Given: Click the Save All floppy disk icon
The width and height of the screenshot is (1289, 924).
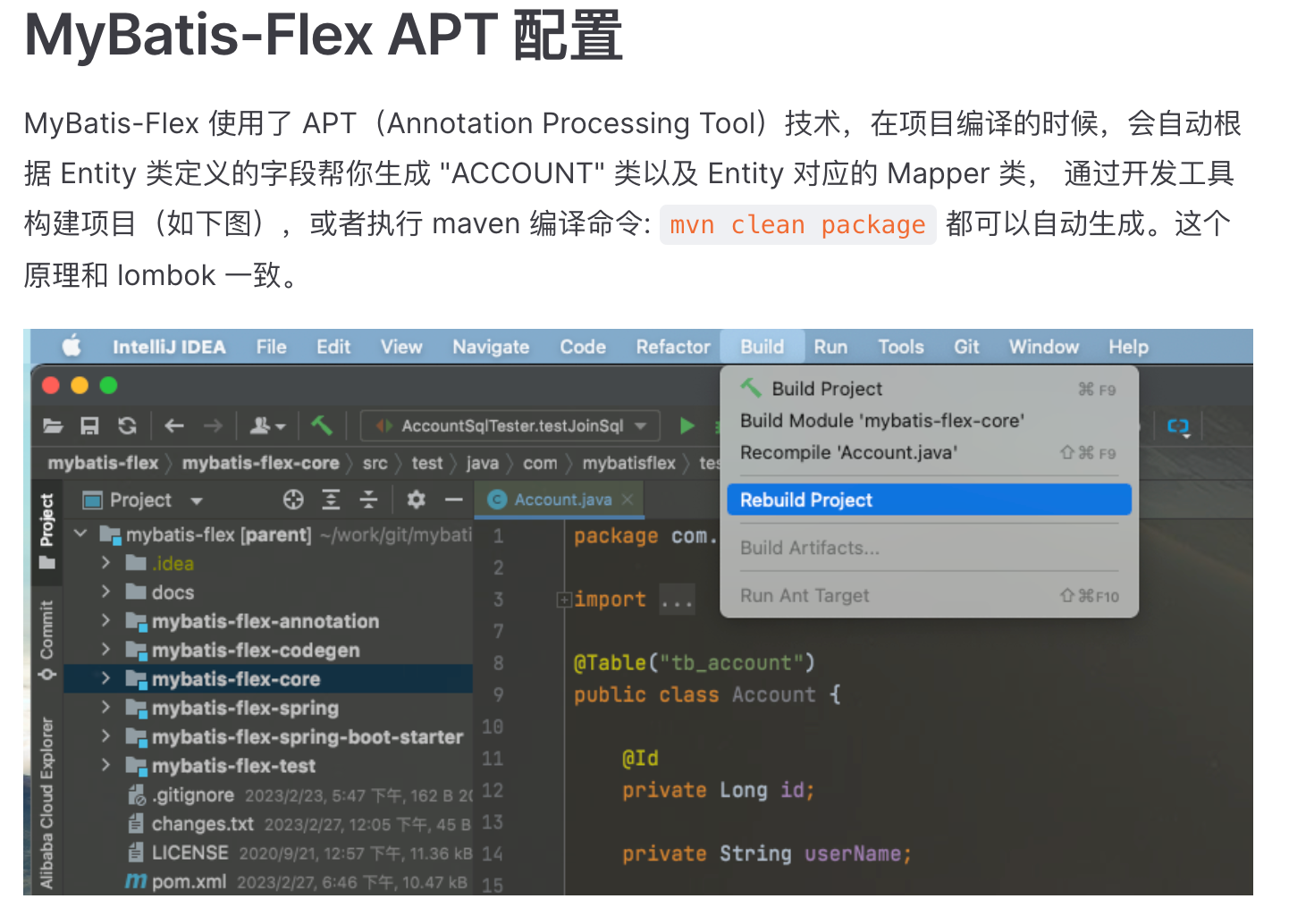Looking at the screenshot, I should pyautogui.click(x=89, y=426).
